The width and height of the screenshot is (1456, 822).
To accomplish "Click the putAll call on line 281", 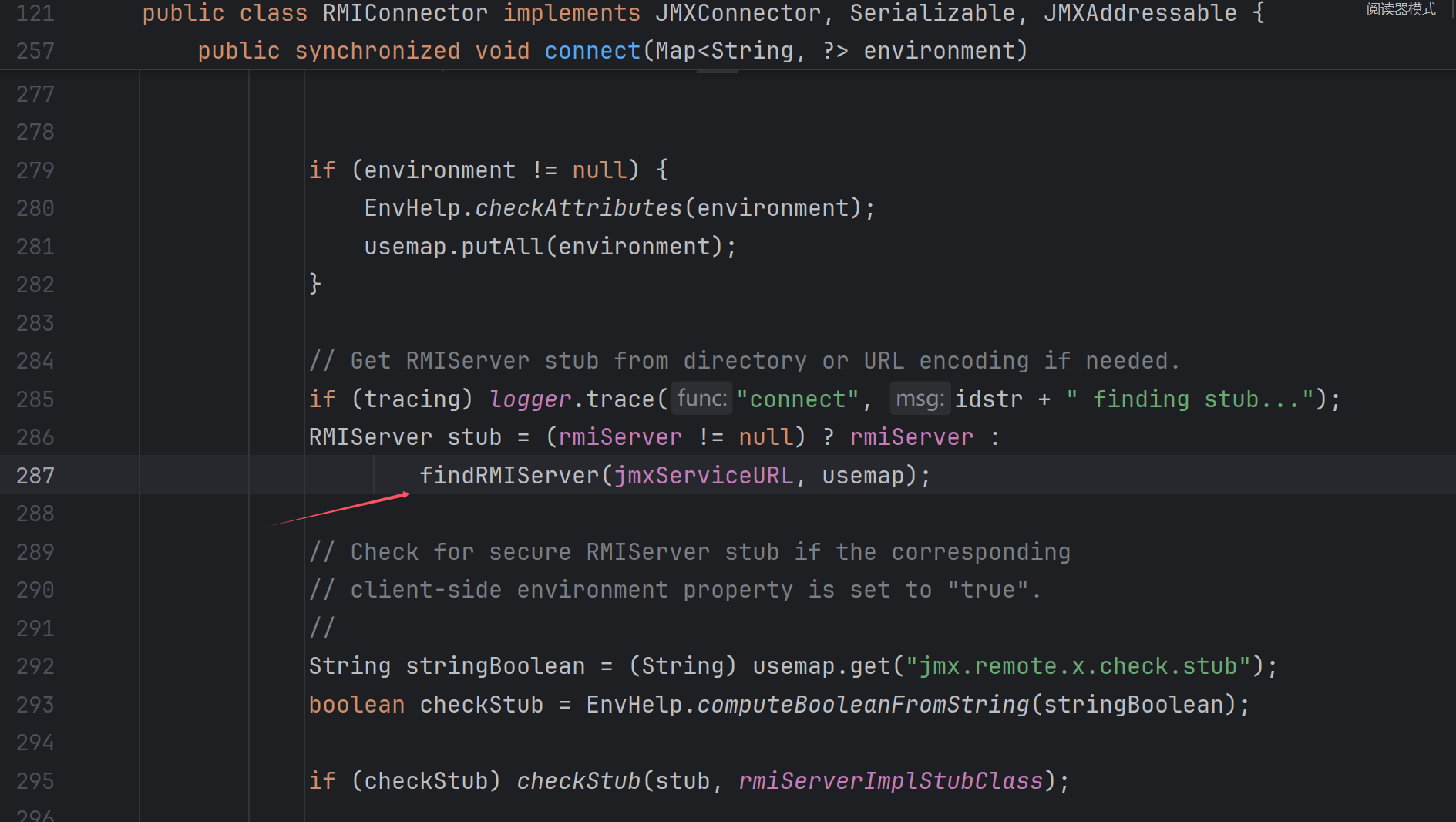I will click(x=502, y=247).
